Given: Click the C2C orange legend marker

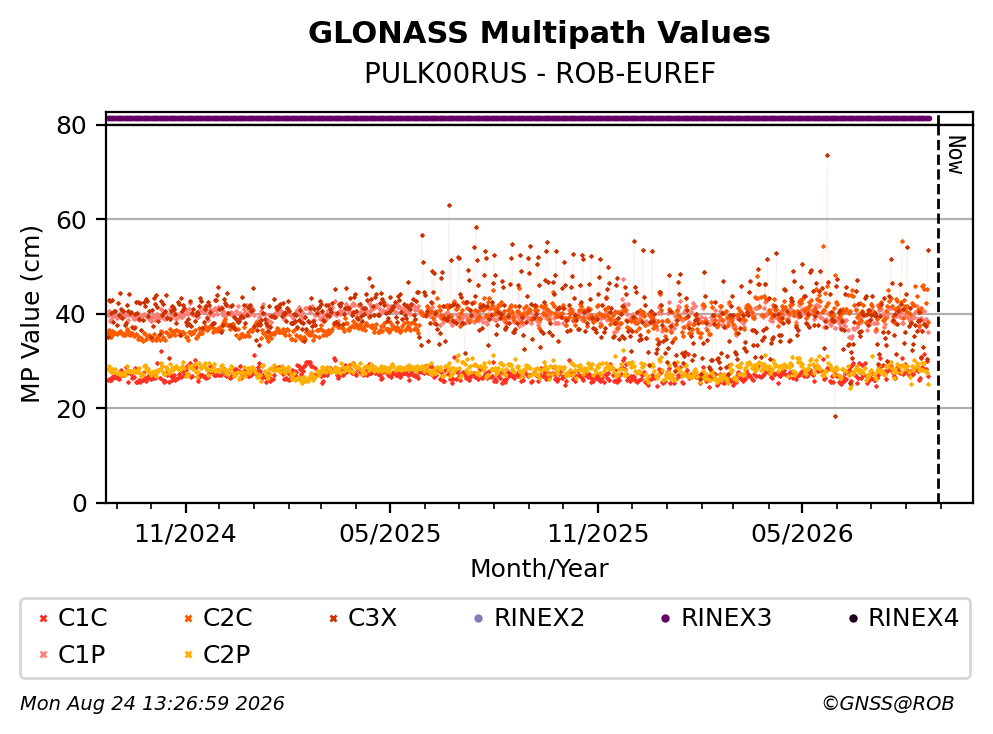Looking at the screenshot, I should coord(188,619).
